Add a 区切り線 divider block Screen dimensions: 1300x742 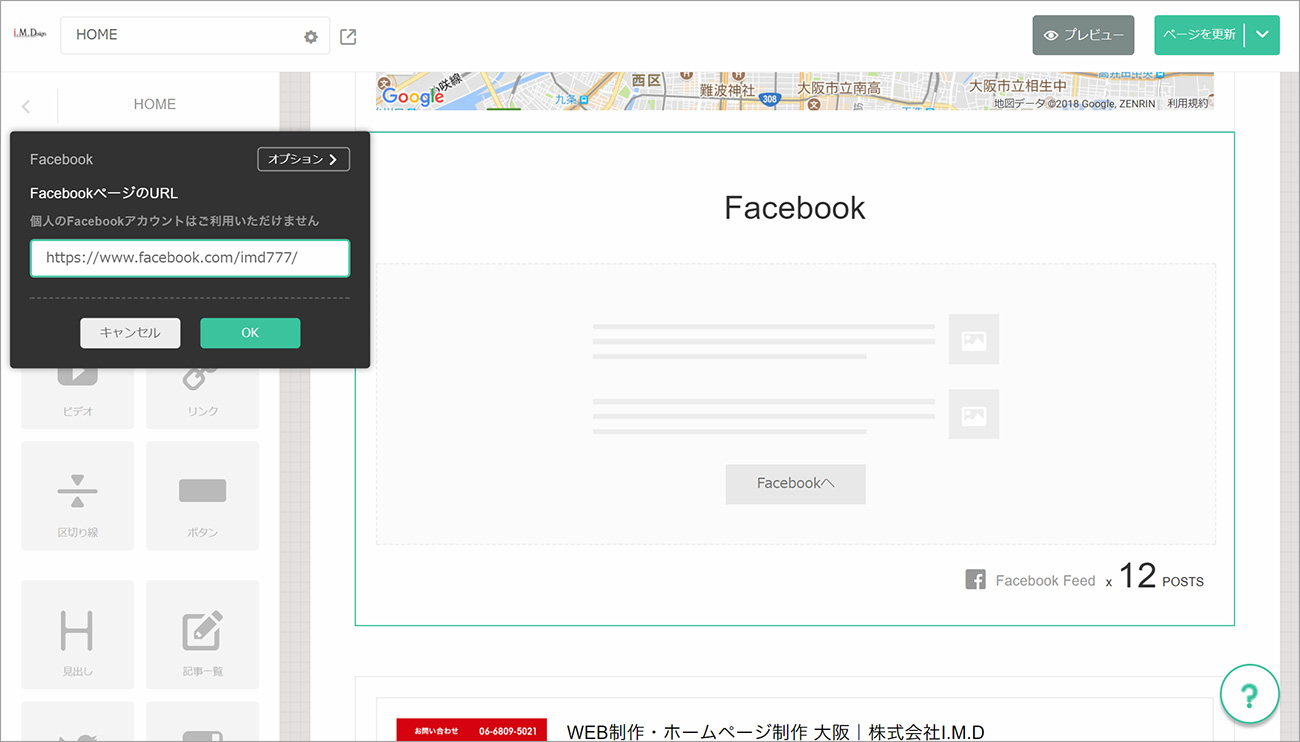click(77, 496)
